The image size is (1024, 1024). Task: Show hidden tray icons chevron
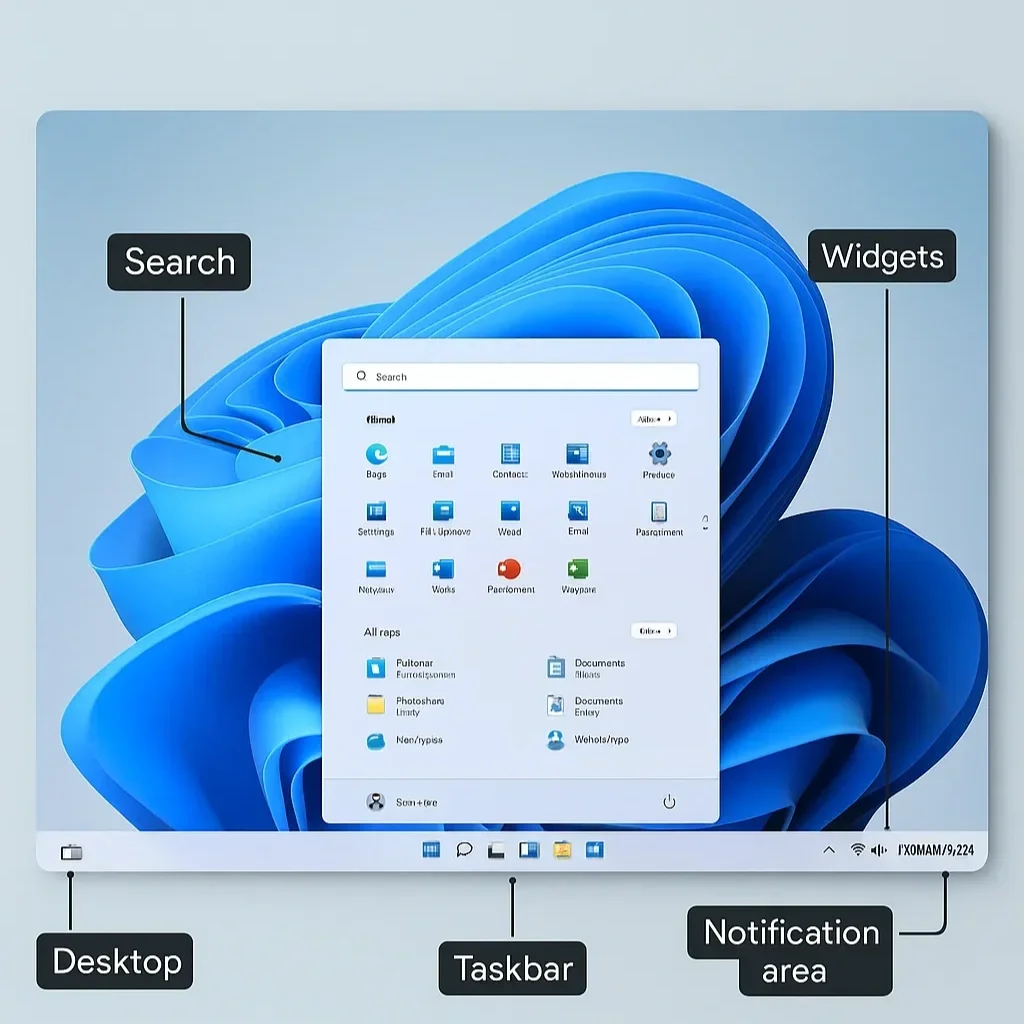coord(829,850)
